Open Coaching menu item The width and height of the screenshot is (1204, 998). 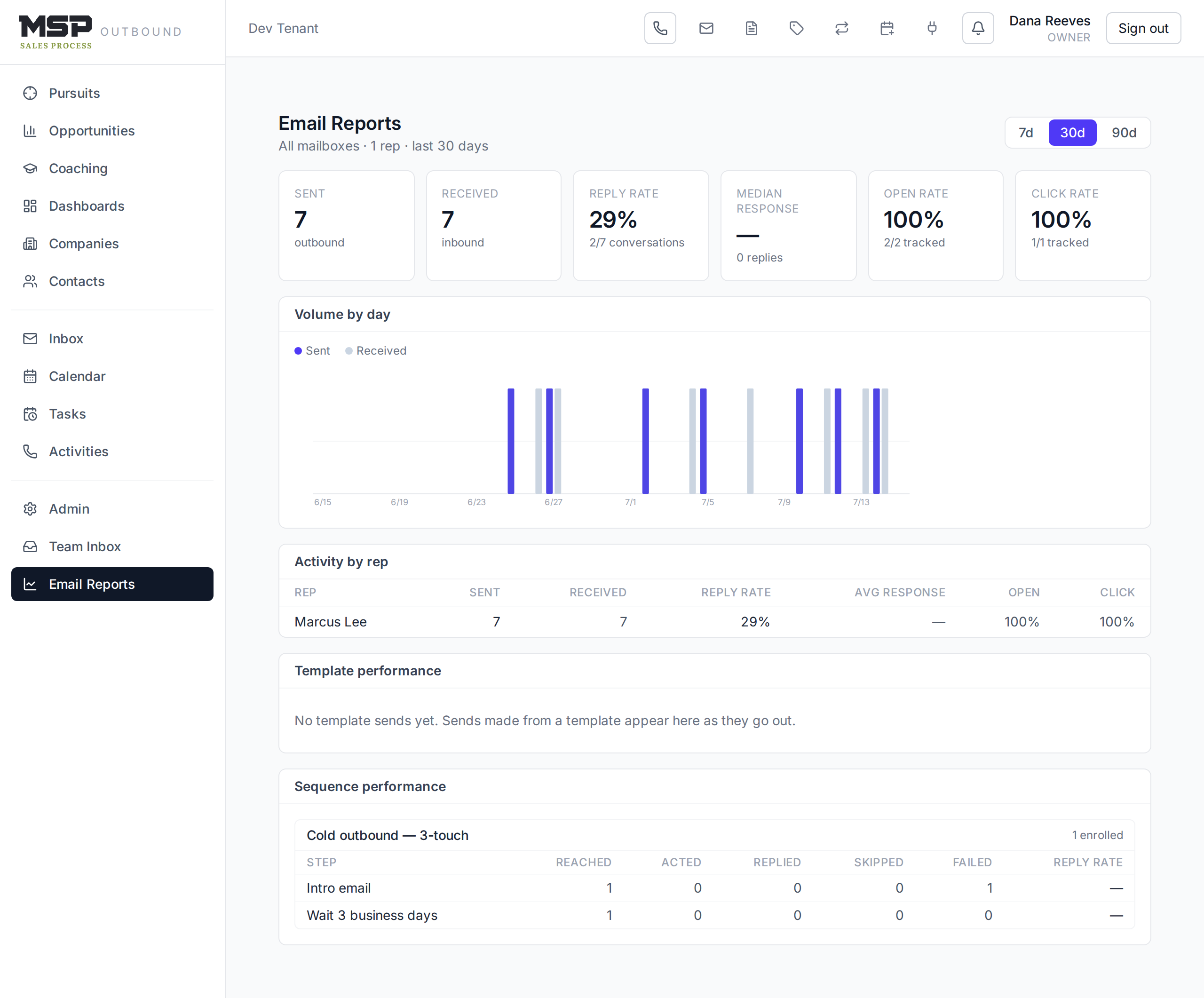[x=112, y=168]
